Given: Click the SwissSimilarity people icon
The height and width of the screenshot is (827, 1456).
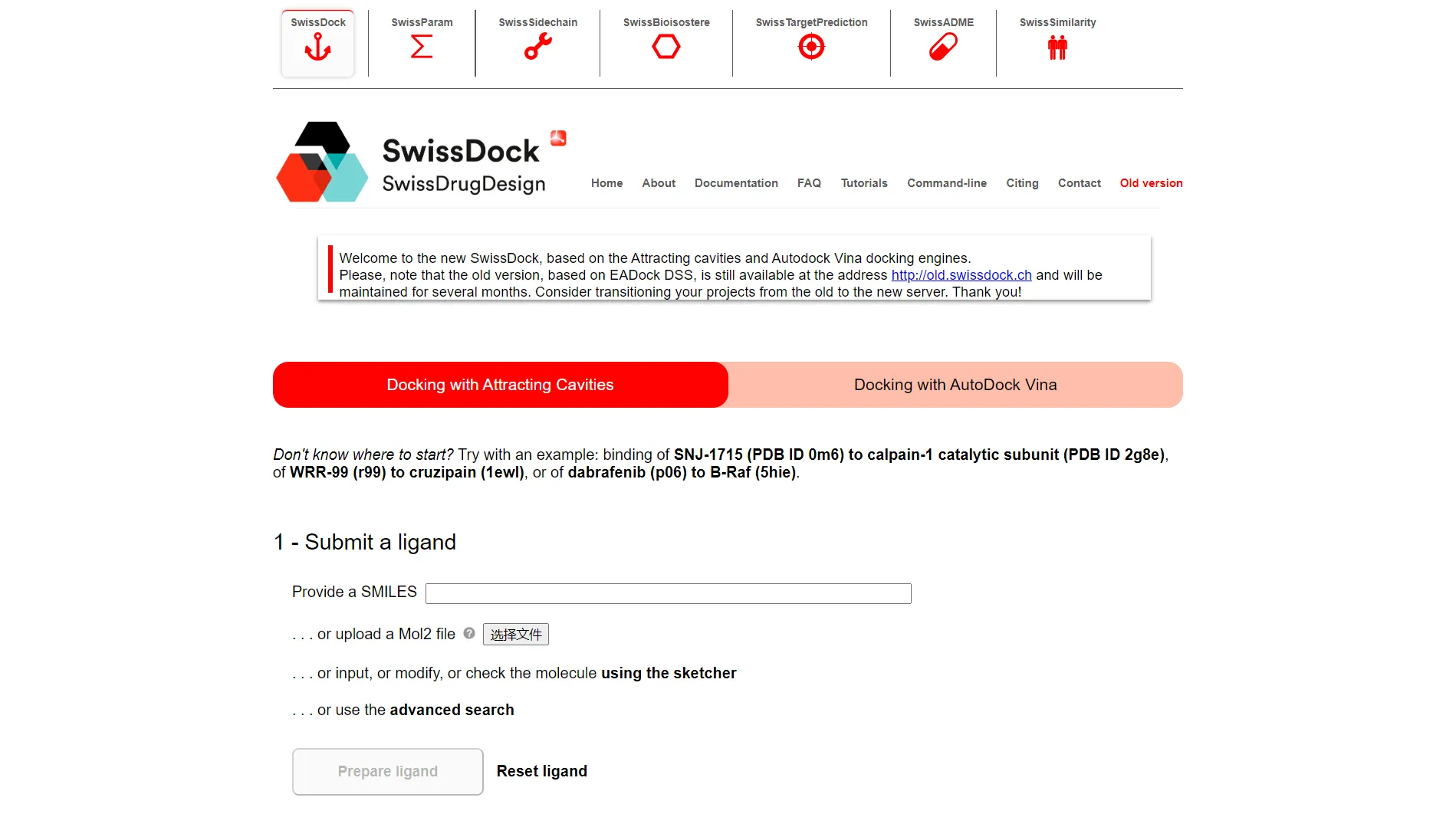Looking at the screenshot, I should click(1057, 47).
